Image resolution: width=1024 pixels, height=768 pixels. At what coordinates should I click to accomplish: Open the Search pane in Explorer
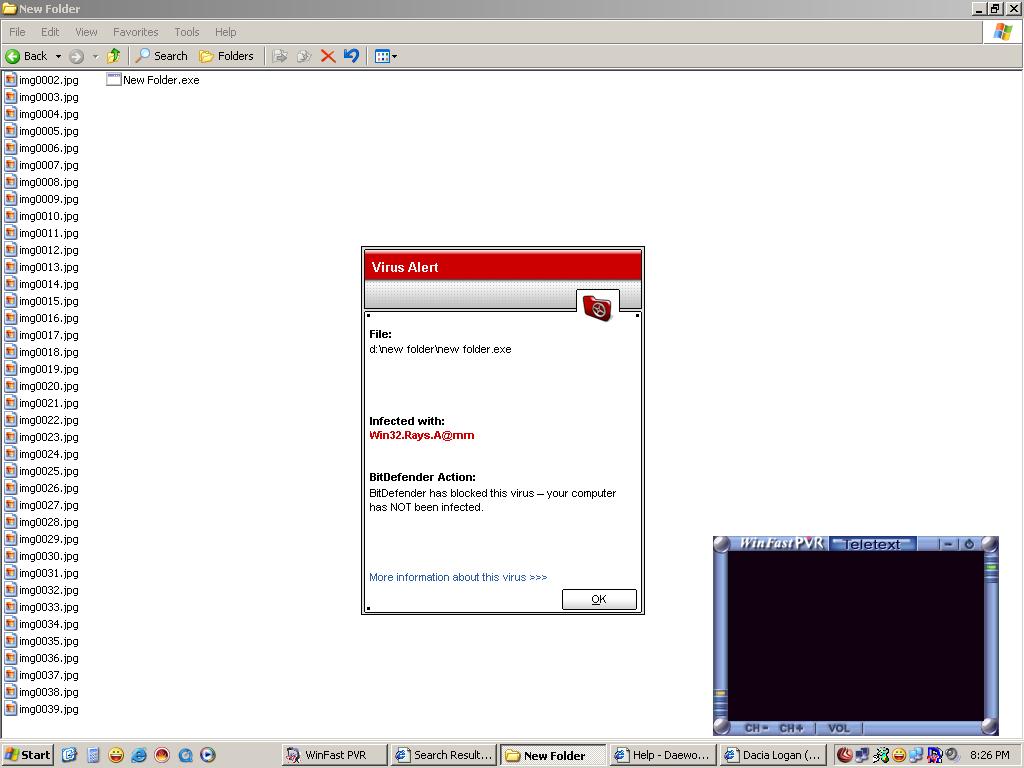click(161, 56)
